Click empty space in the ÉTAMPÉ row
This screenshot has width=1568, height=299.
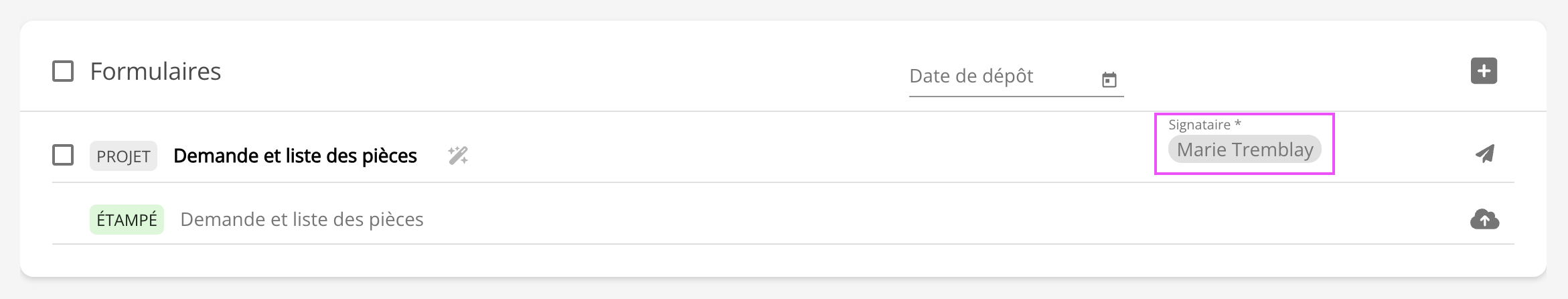point(870,219)
